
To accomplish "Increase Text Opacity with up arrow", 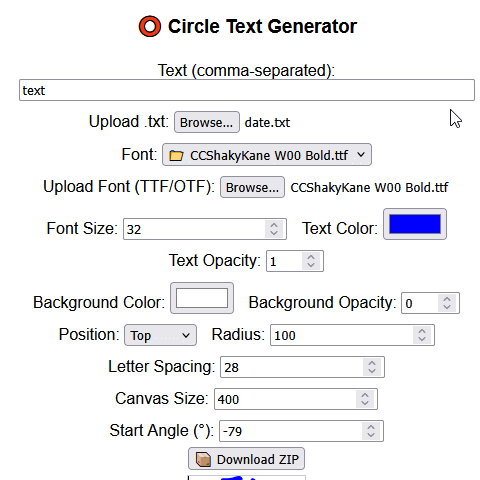I will tap(311, 257).
